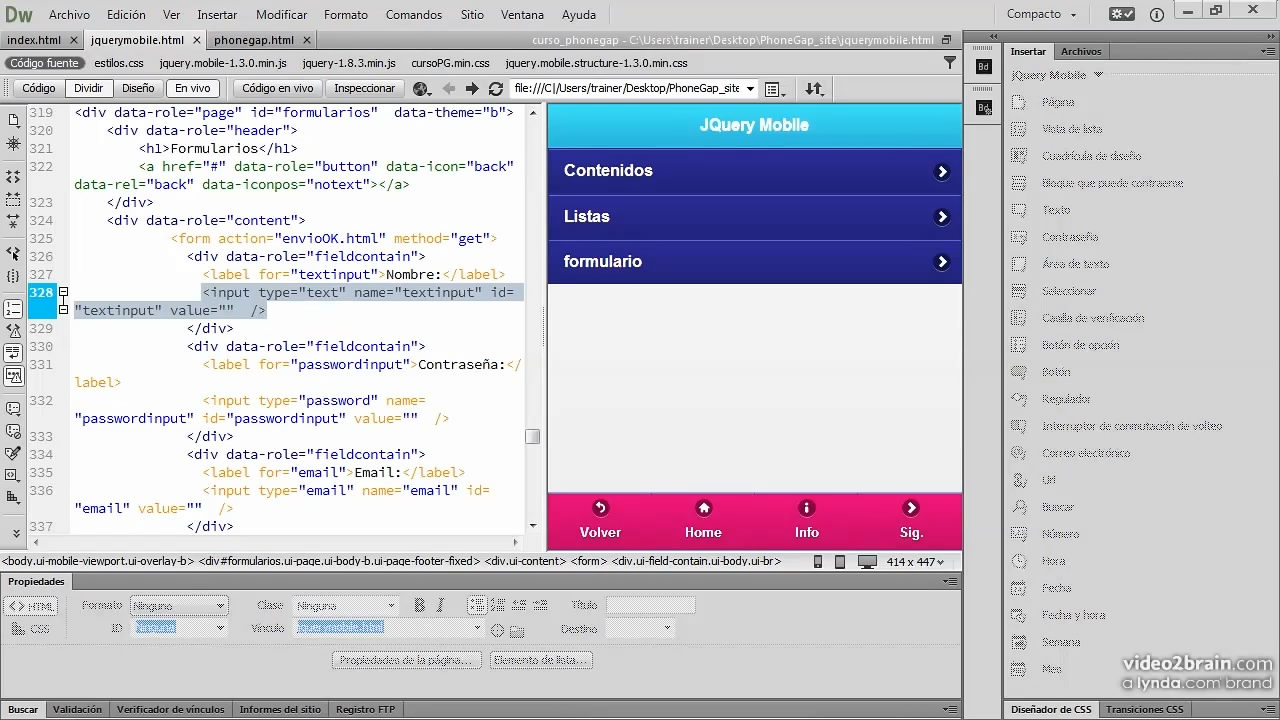The width and height of the screenshot is (1280, 720).
Task: Click the Italic I icon in Properties
Action: 440,605
